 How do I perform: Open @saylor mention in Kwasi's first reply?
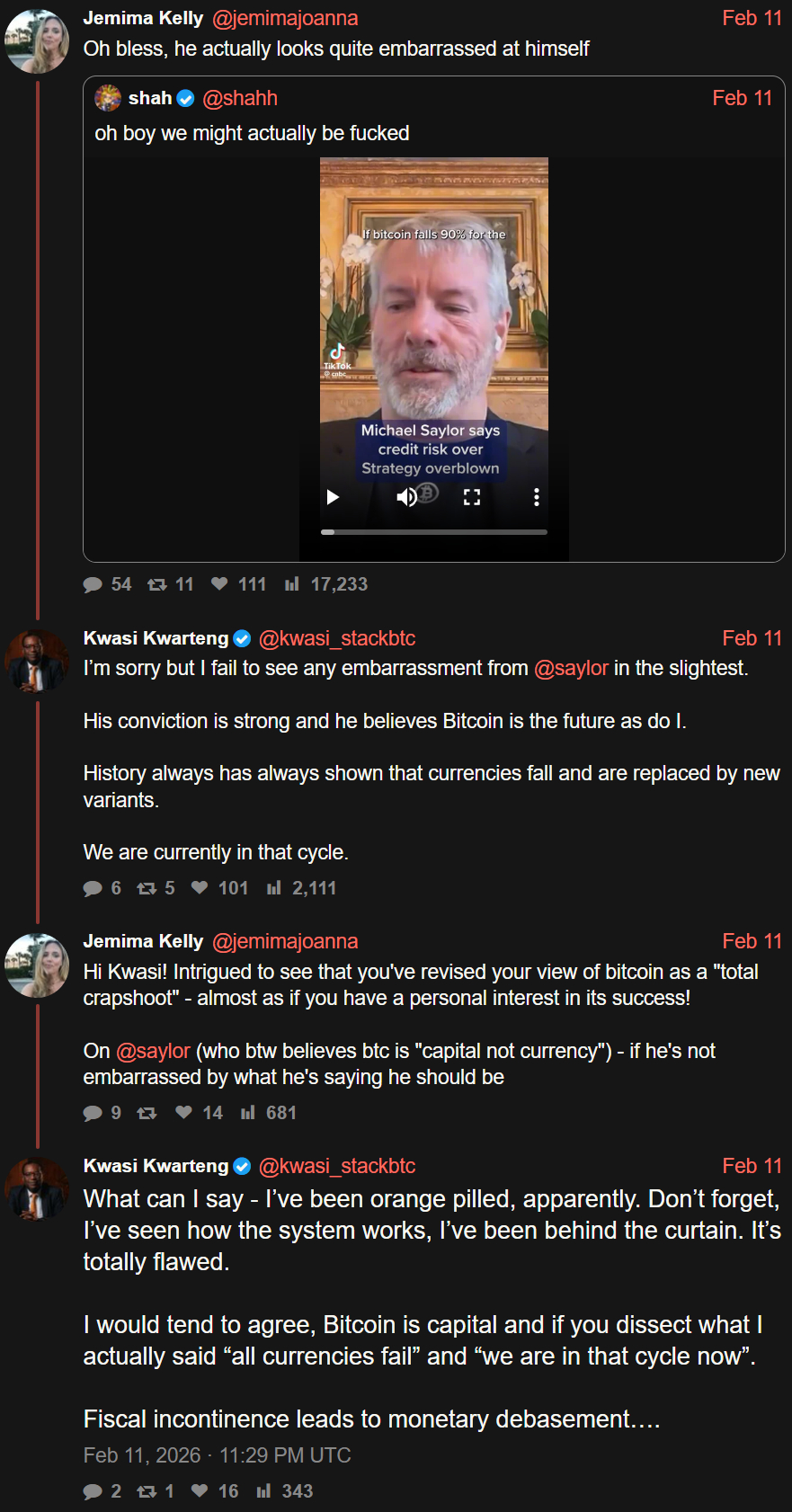pyautogui.click(x=571, y=669)
